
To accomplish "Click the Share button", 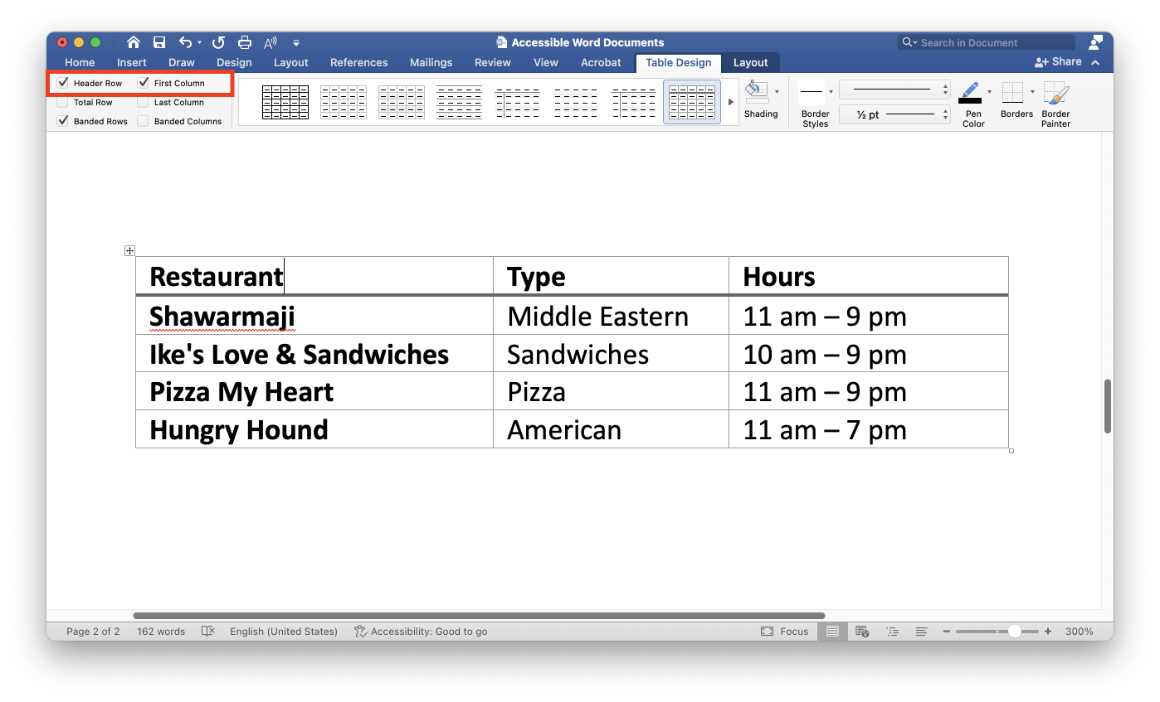I will point(1059,61).
